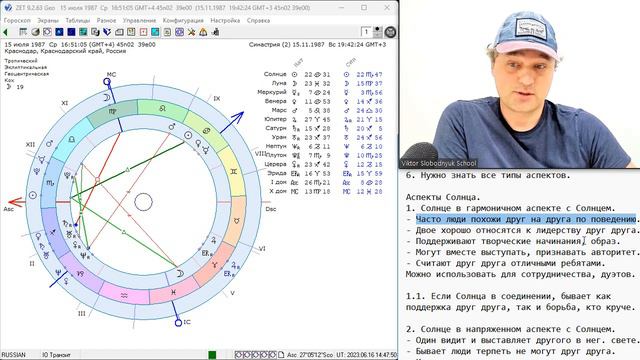Click the number field showing 1
This screenshot has width=640, height=360.
(x=367, y=32)
